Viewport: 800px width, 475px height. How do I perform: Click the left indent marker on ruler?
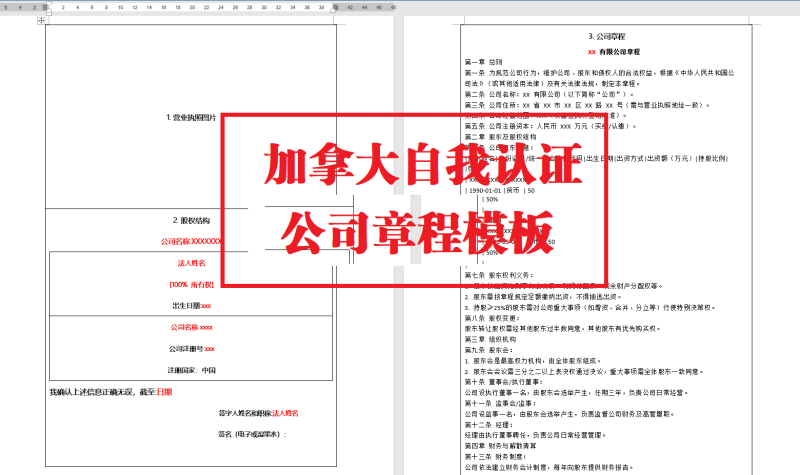point(47,11)
